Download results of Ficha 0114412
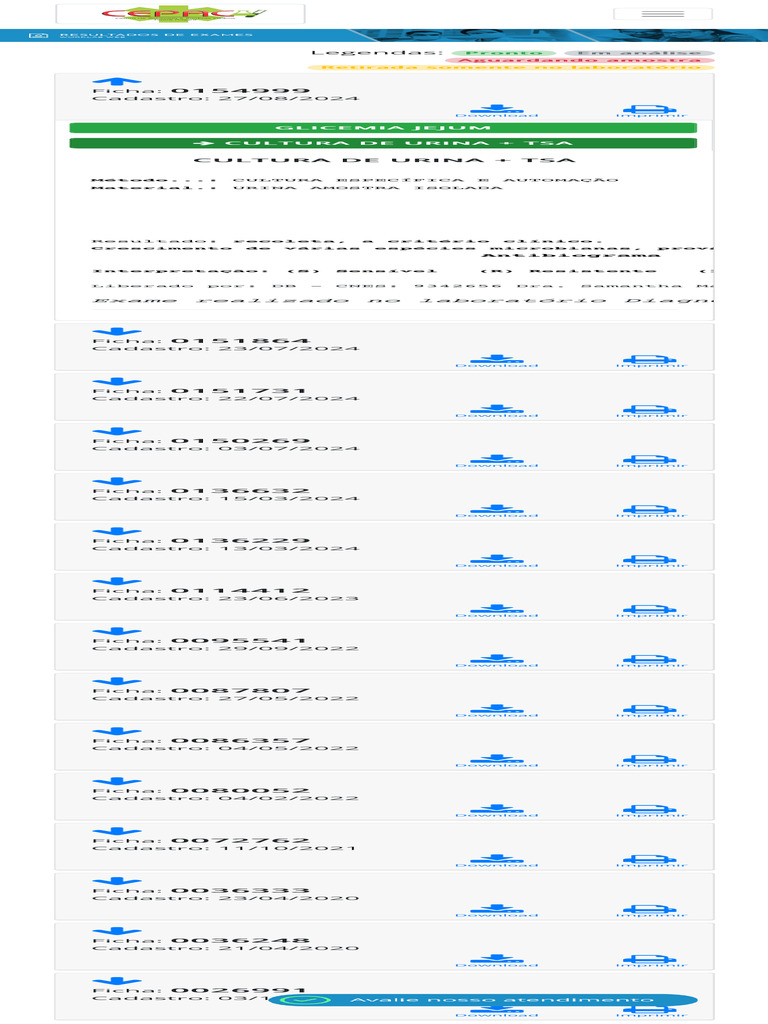 tap(497, 611)
